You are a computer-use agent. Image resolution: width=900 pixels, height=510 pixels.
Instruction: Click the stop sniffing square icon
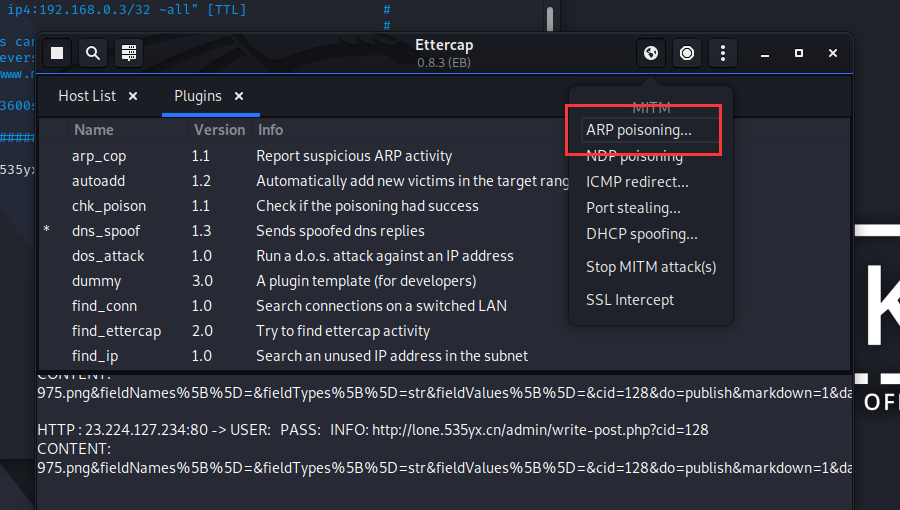(x=57, y=53)
